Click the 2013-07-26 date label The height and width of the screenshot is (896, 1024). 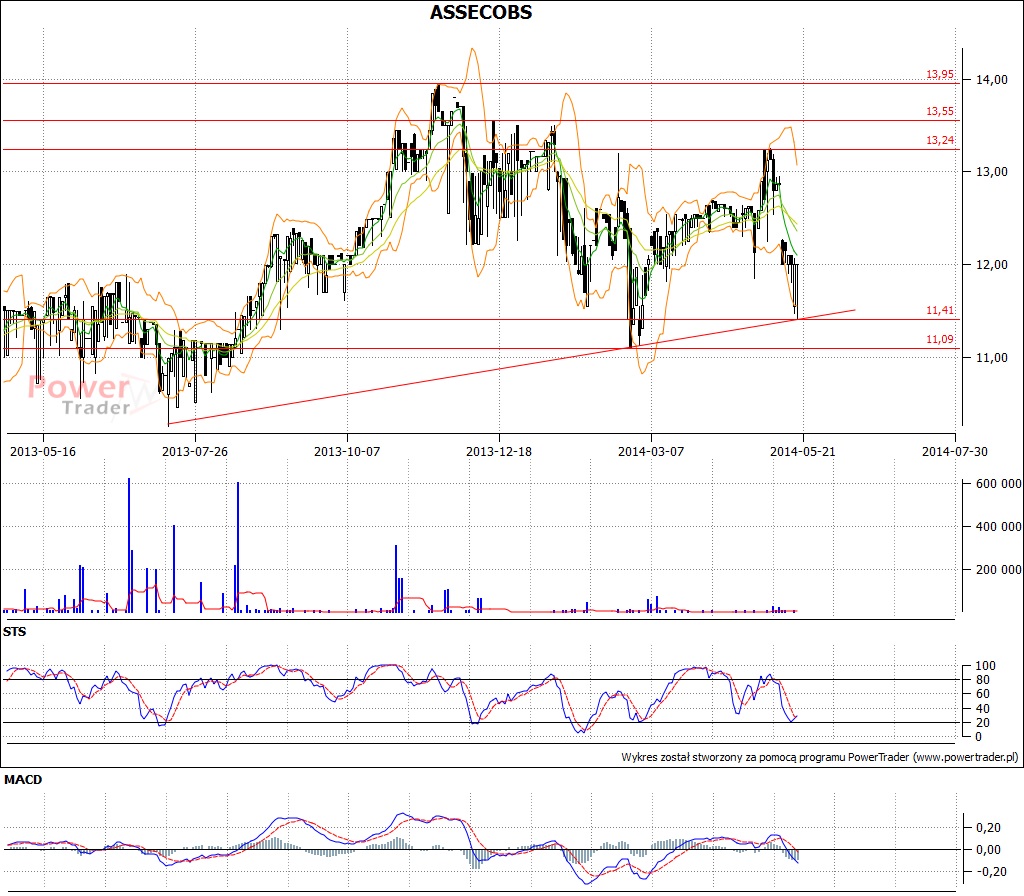click(195, 451)
